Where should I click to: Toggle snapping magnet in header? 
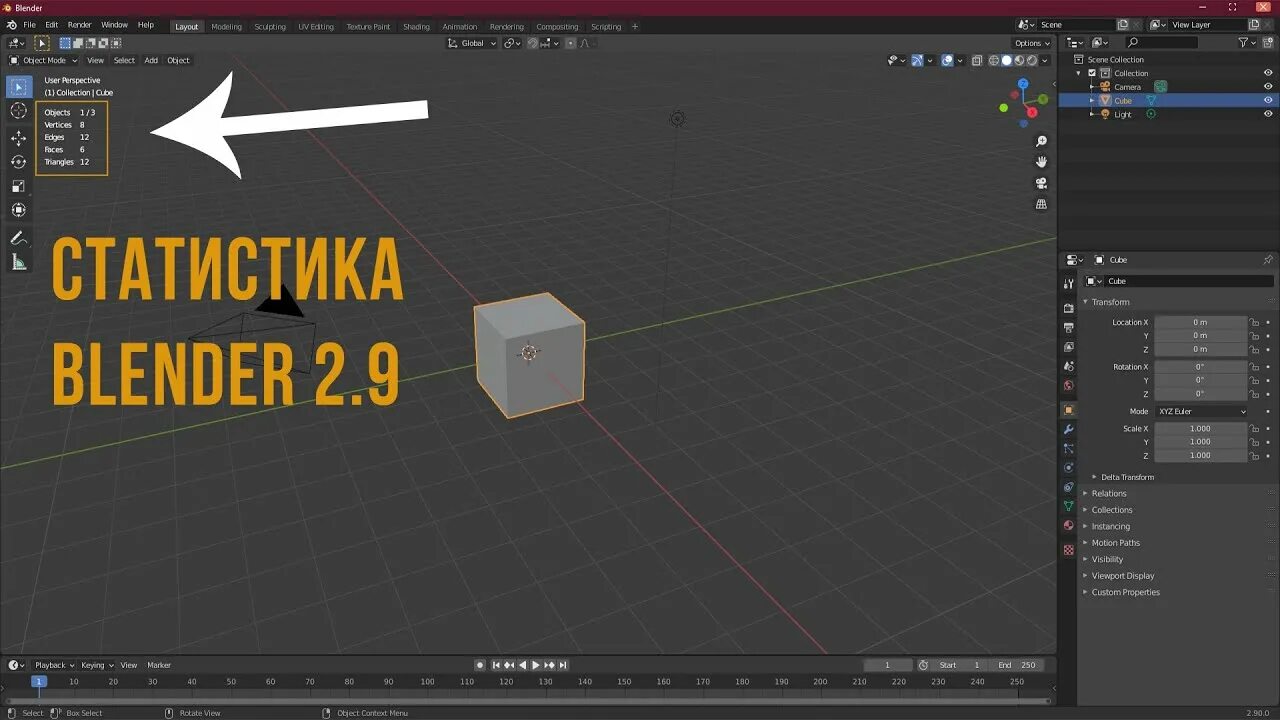[533, 43]
